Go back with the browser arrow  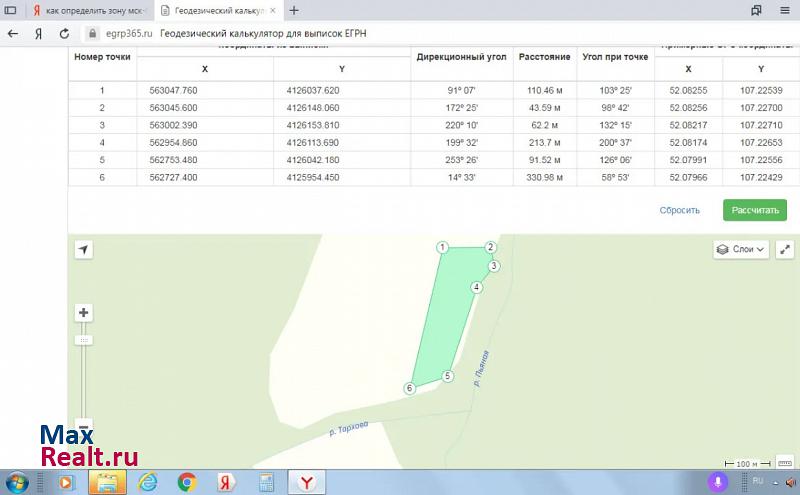click(13, 33)
